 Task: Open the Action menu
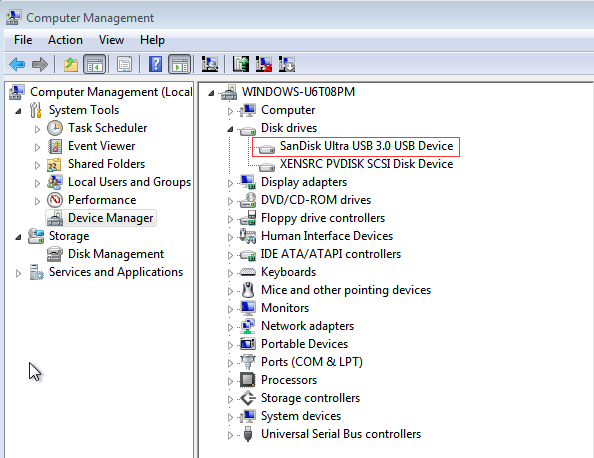(x=65, y=40)
